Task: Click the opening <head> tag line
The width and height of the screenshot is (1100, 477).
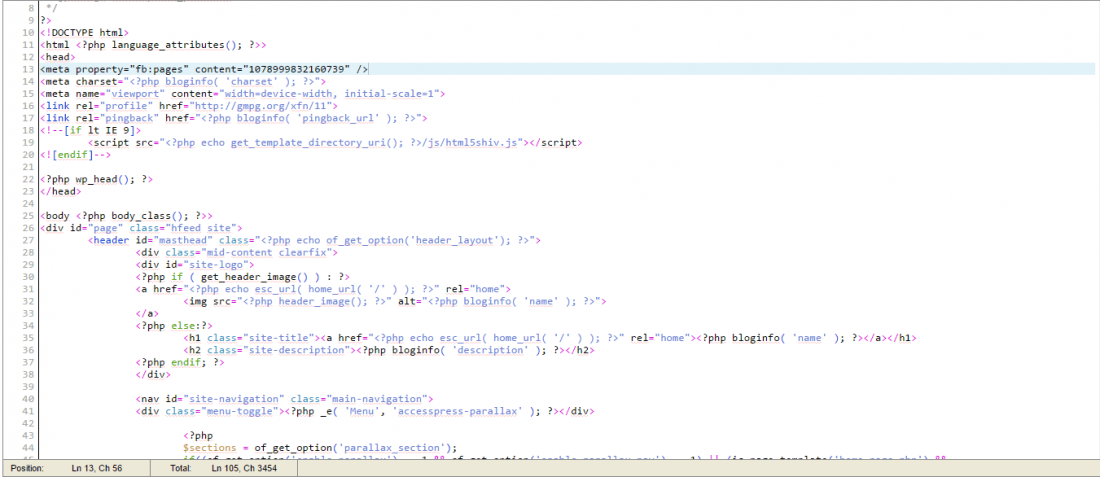Action: tap(60, 56)
